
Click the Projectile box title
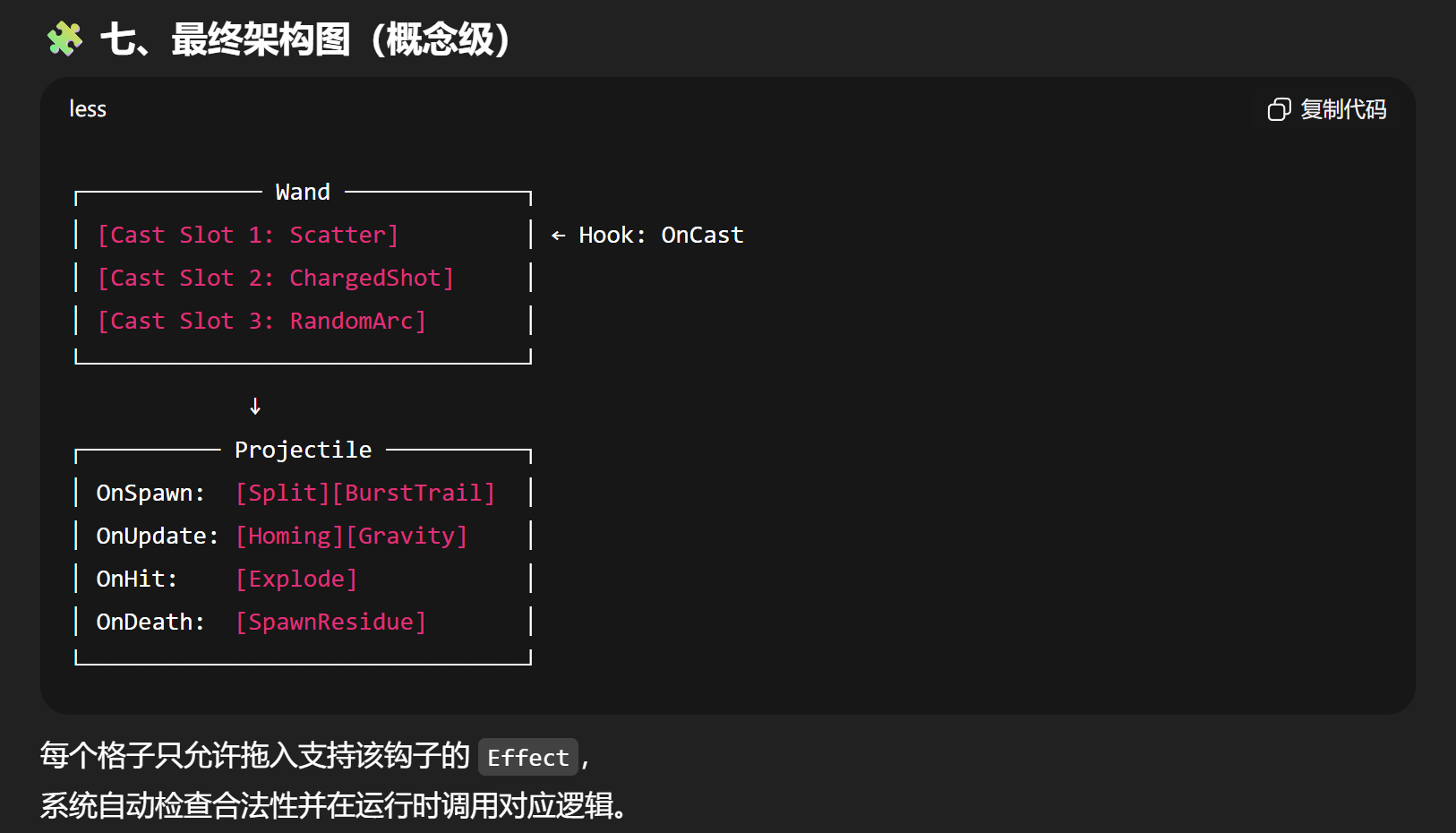pyautogui.click(x=303, y=450)
